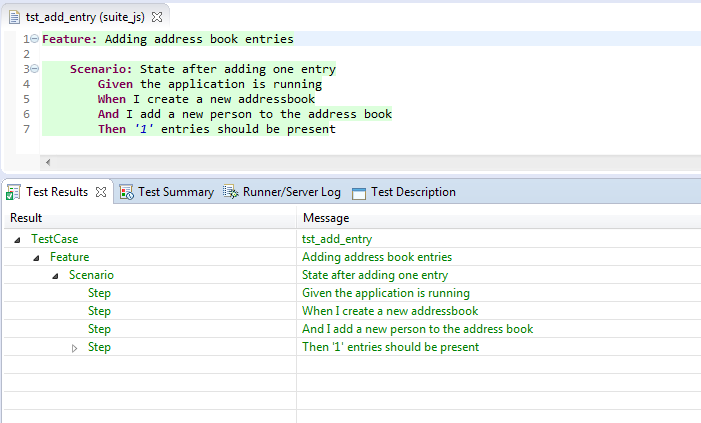Expand the last Step tree node
Viewport: 701px width, 423px height.
pos(74,348)
